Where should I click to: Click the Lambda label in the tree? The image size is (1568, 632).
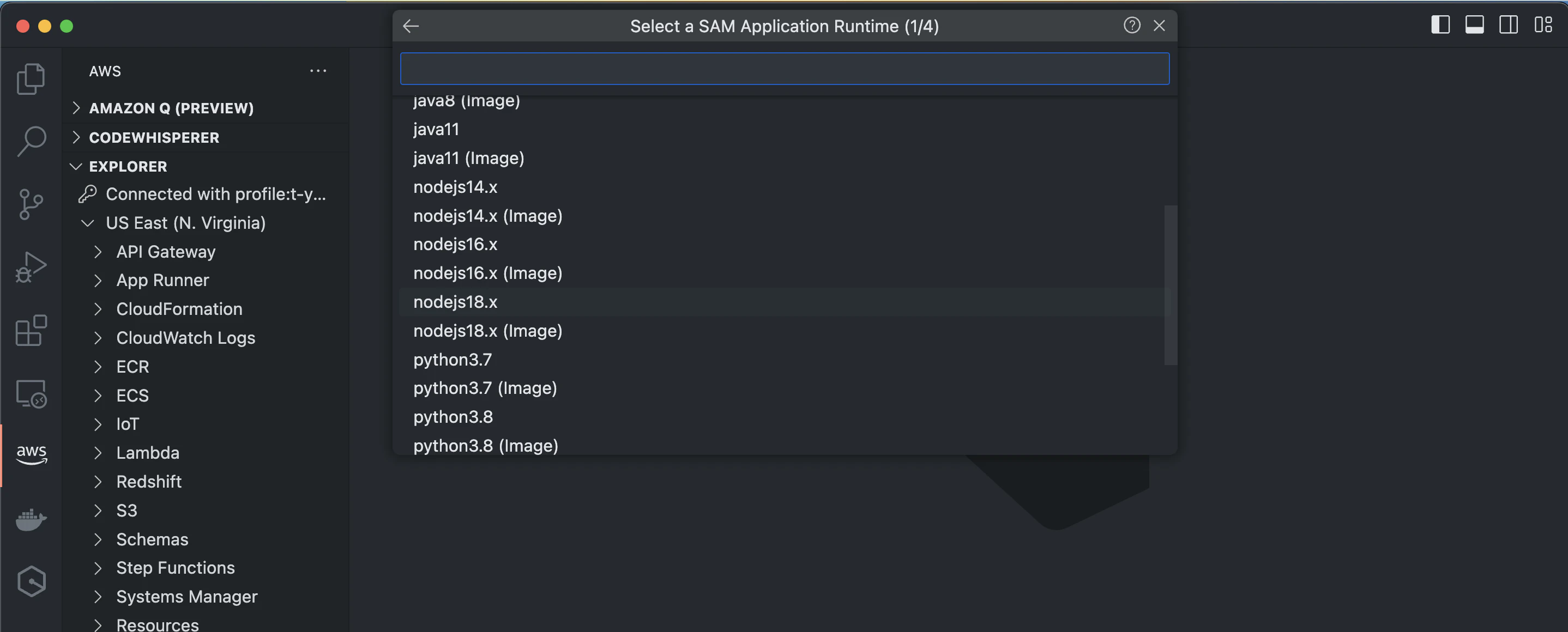pos(148,453)
